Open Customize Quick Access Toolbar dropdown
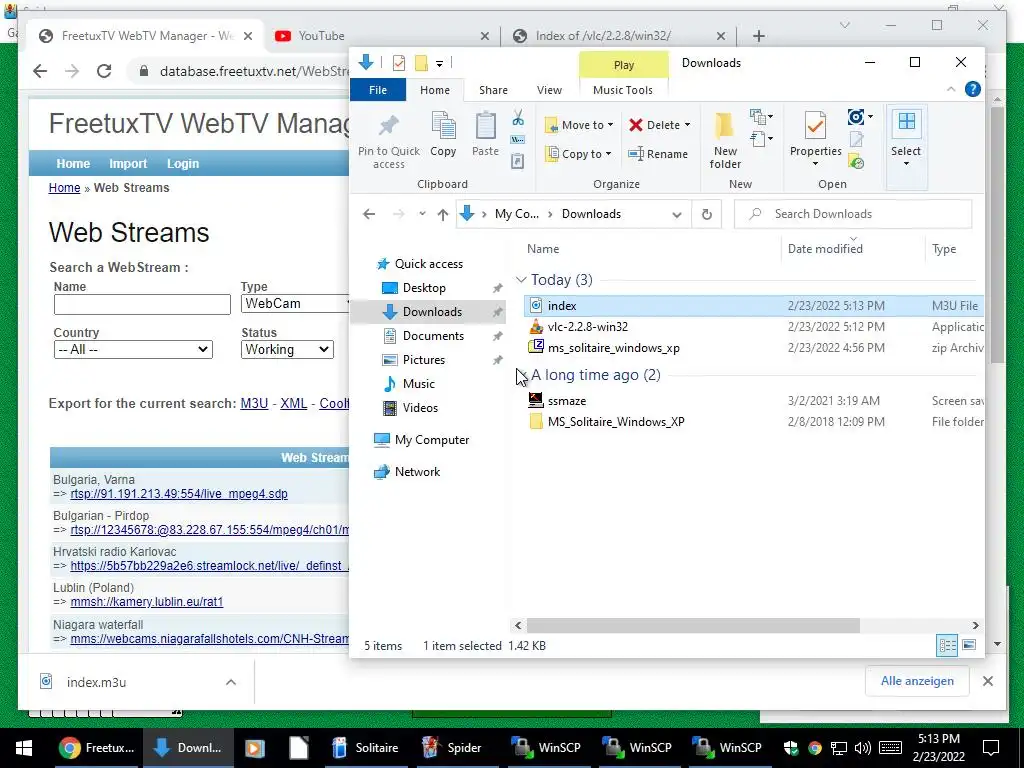 point(440,63)
